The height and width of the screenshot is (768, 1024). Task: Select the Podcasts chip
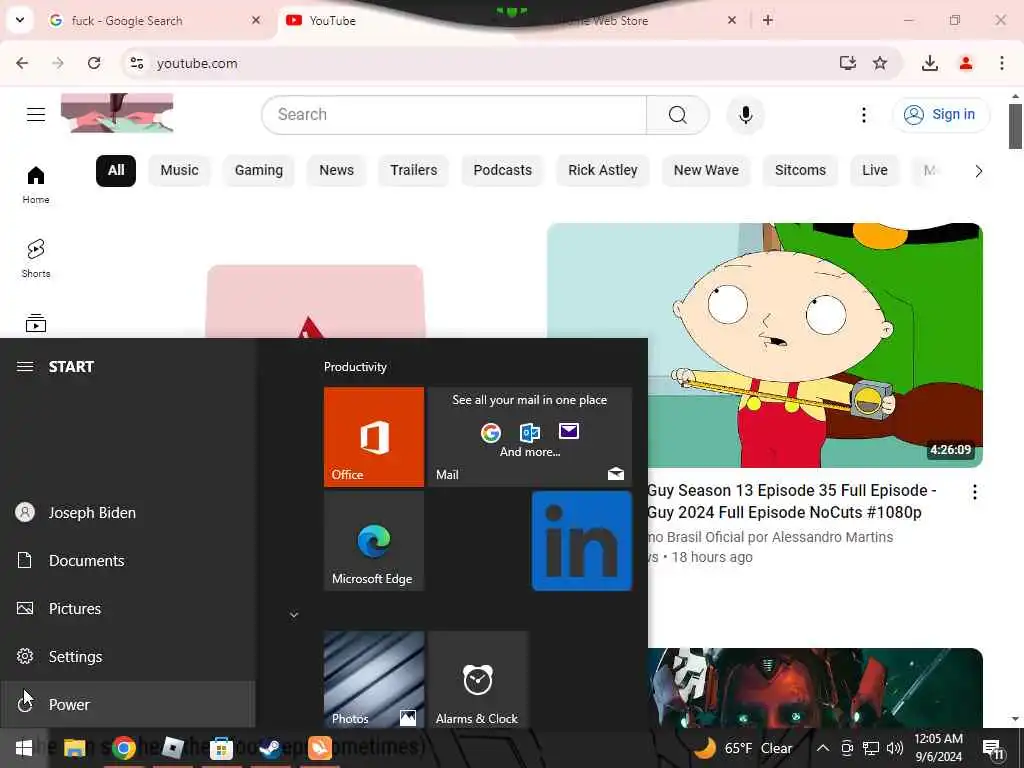(x=502, y=170)
